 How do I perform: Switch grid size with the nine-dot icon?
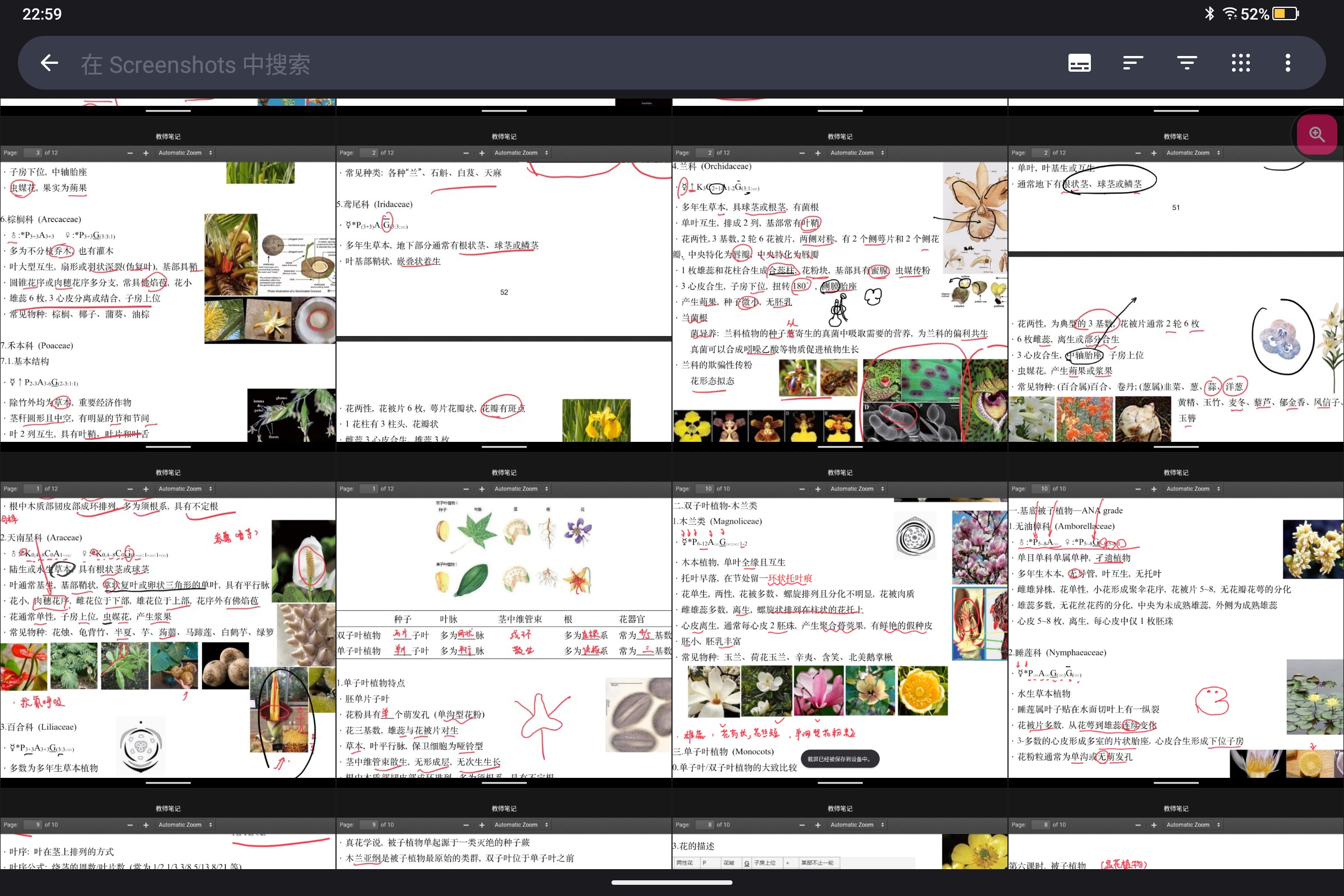coord(1240,63)
